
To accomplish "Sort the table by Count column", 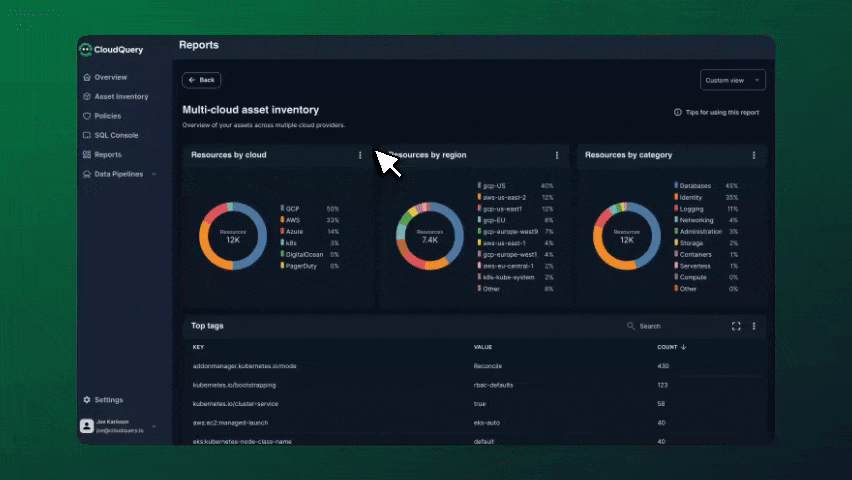I will 669,347.
